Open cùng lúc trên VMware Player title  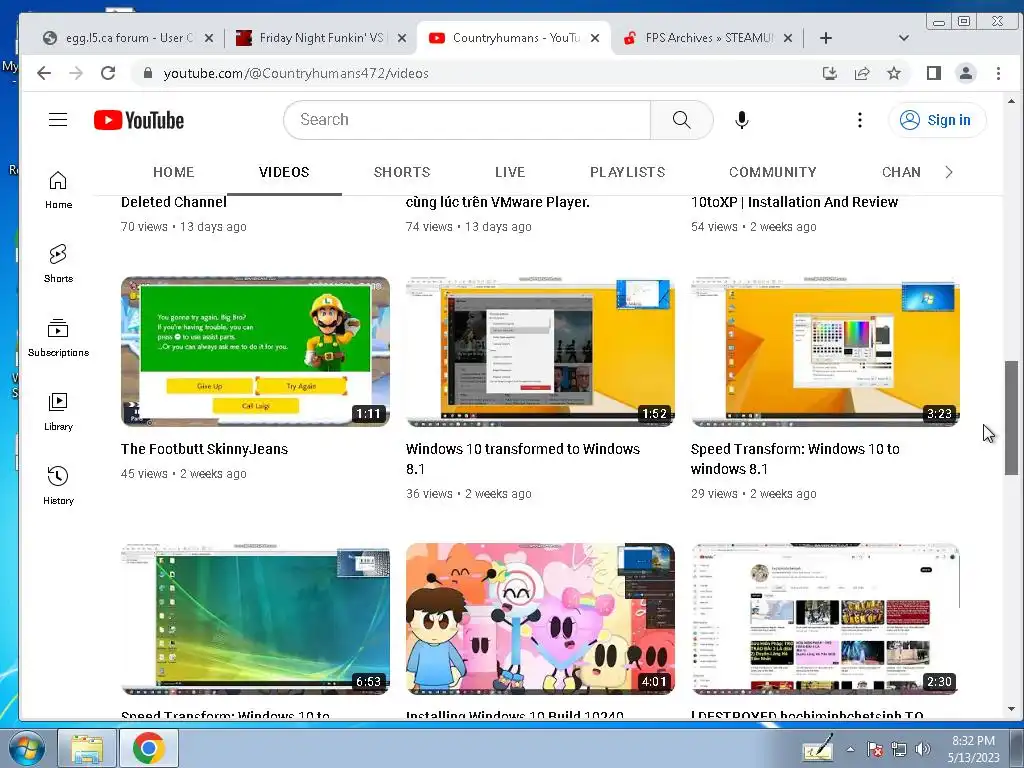498,202
